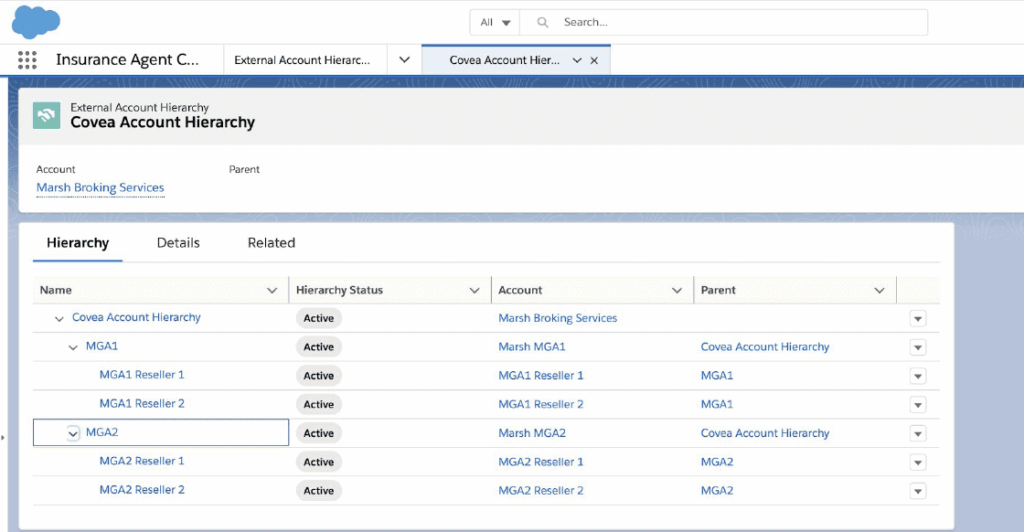The height and width of the screenshot is (532, 1024).
Task: Click Active badge in MGA2 Reseller 2 row
Action: [319, 491]
